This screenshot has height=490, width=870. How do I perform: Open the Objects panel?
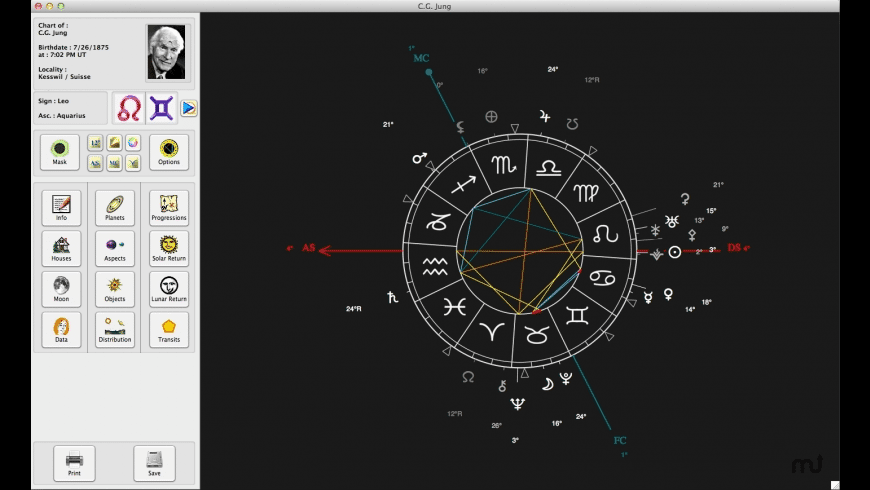(x=115, y=289)
